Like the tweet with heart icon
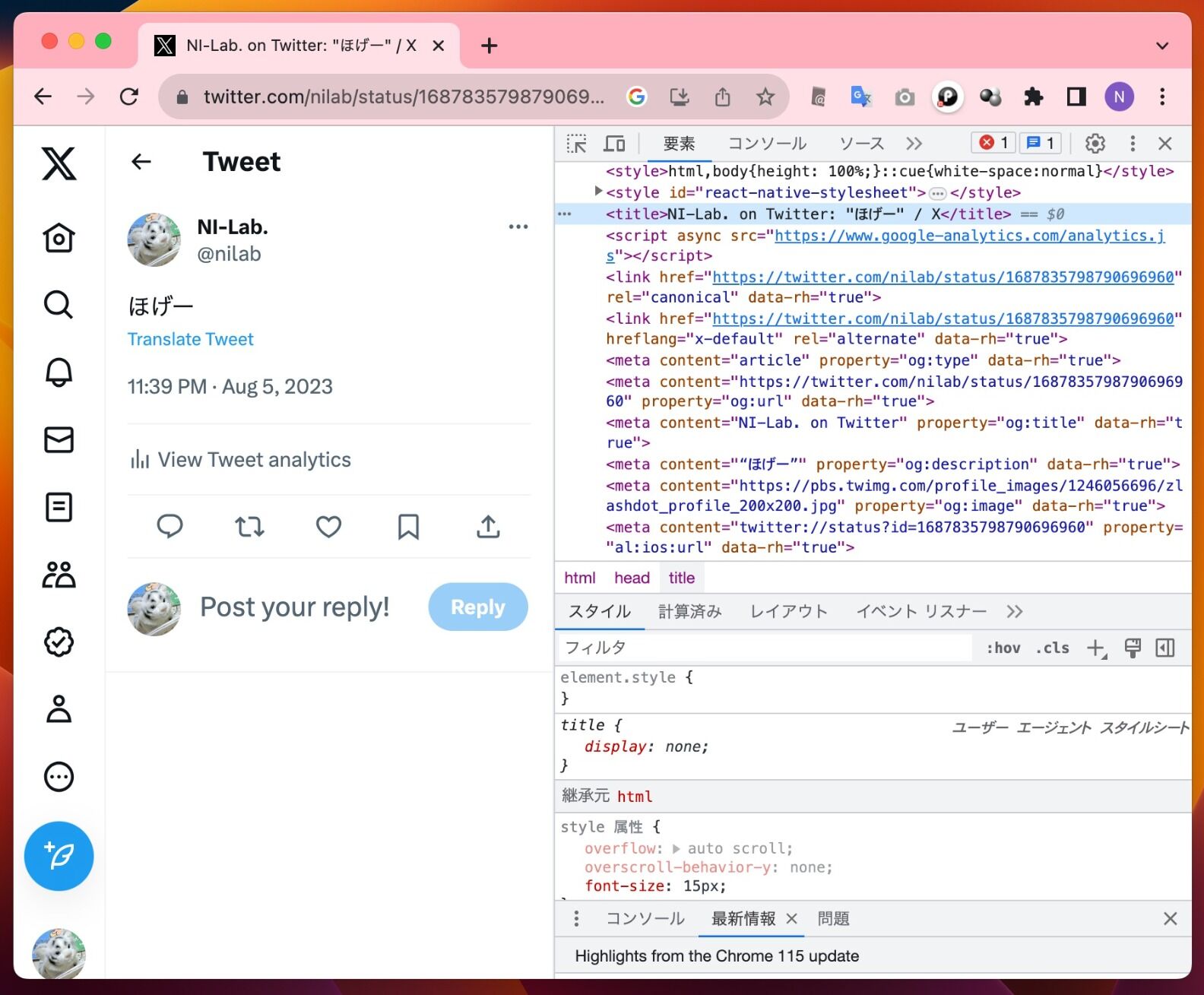 (328, 526)
